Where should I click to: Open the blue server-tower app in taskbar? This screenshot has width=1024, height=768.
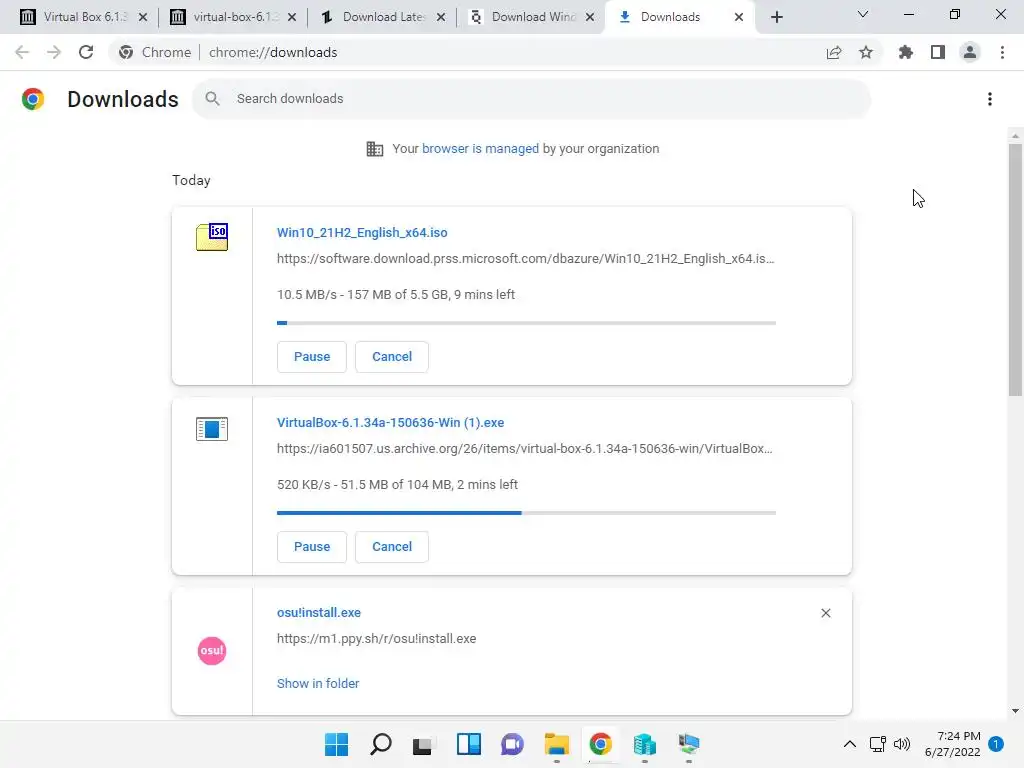(x=645, y=744)
